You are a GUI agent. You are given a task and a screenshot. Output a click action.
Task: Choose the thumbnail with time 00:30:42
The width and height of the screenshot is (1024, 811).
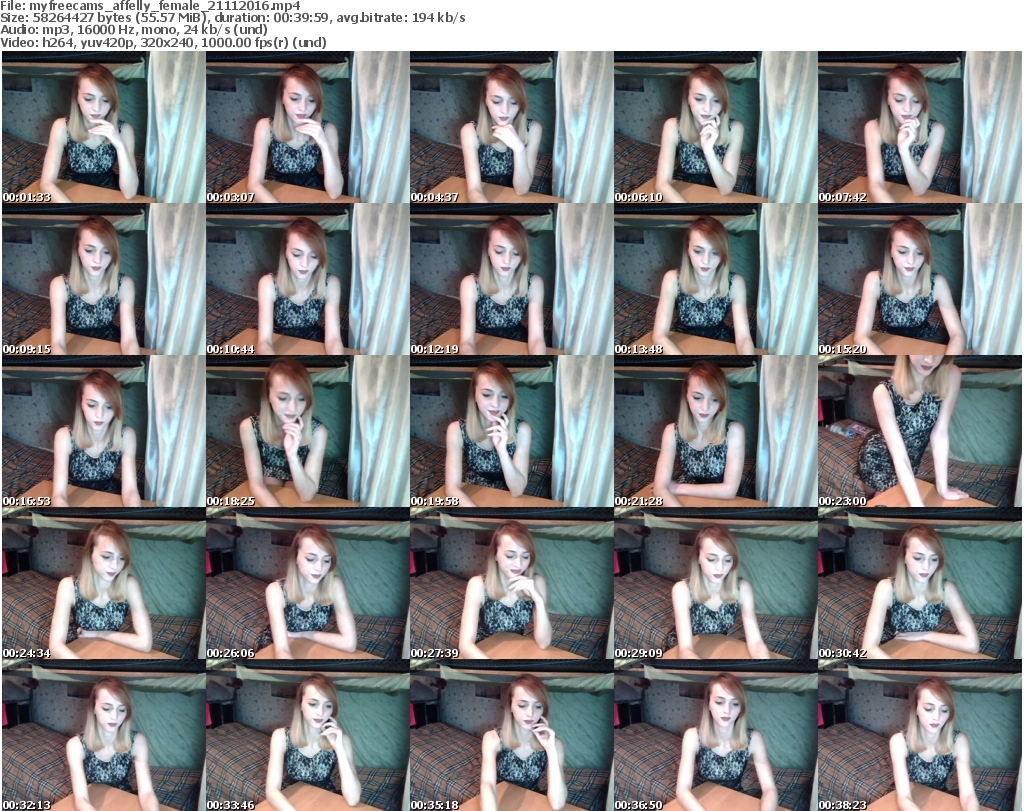pyautogui.click(x=920, y=584)
